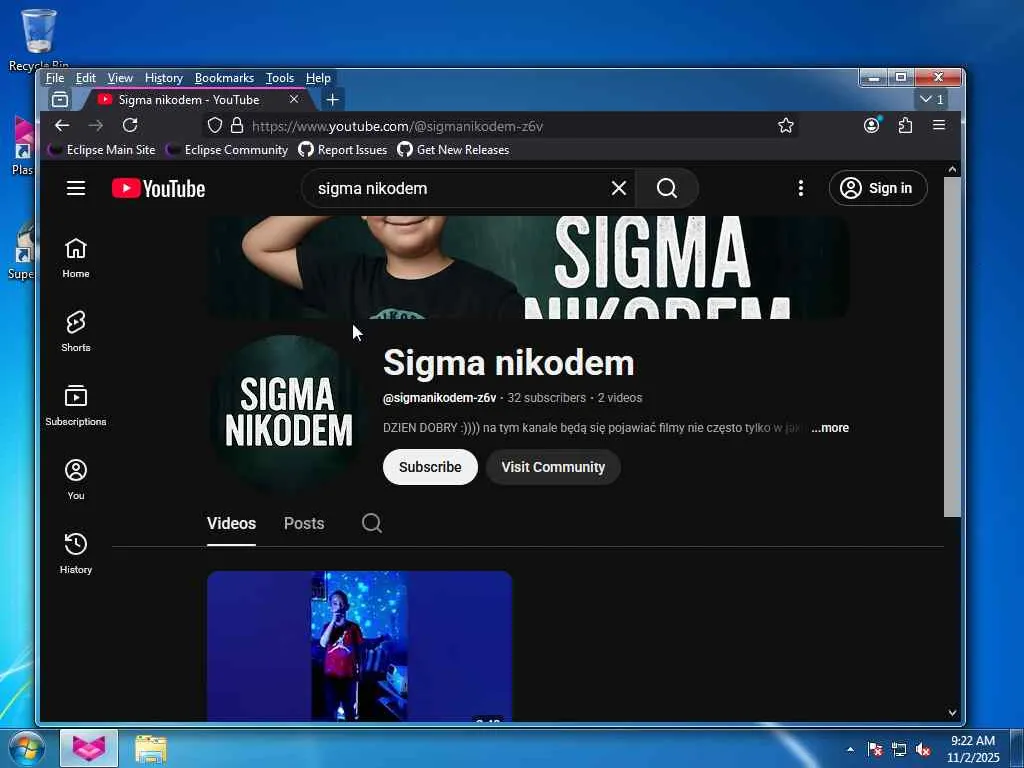Click scrollbar up arrow

click(x=952, y=170)
